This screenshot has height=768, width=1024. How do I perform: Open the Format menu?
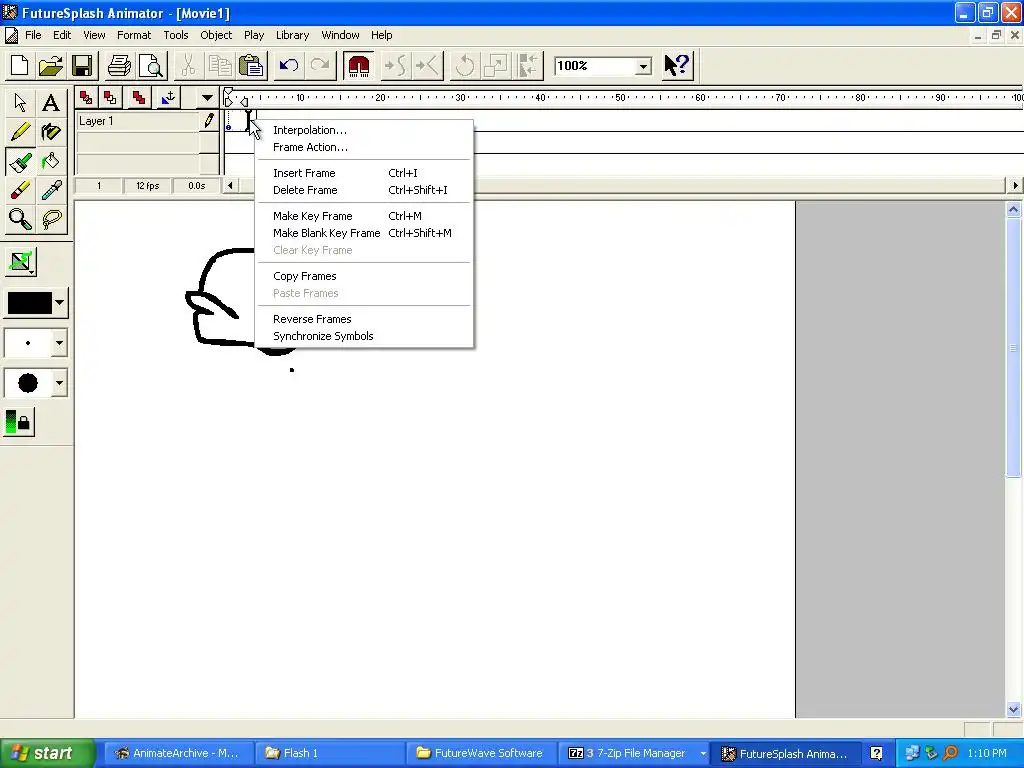[134, 35]
